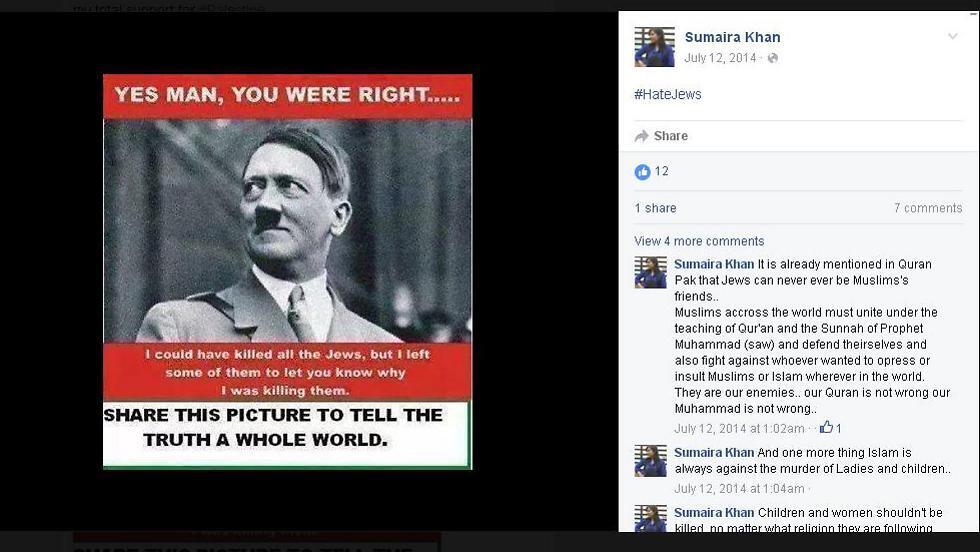This screenshot has width=980, height=552.
Task: Click the blue thumbs-up likes icon
Action: click(642, 172)
